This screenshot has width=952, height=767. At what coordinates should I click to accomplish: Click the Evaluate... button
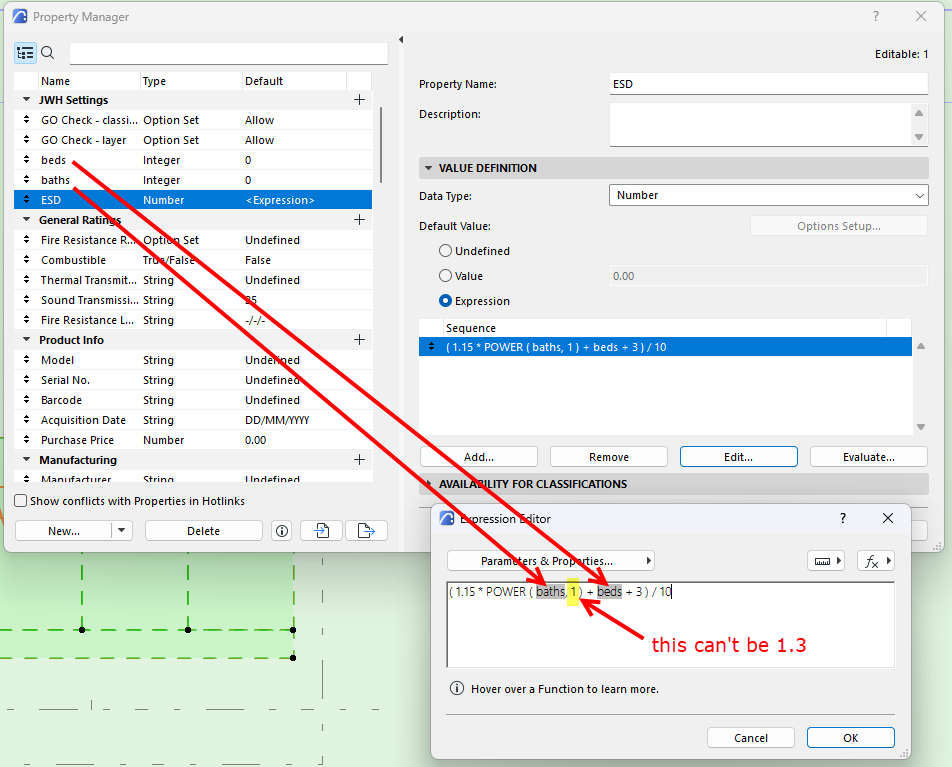tap(868, 457)
